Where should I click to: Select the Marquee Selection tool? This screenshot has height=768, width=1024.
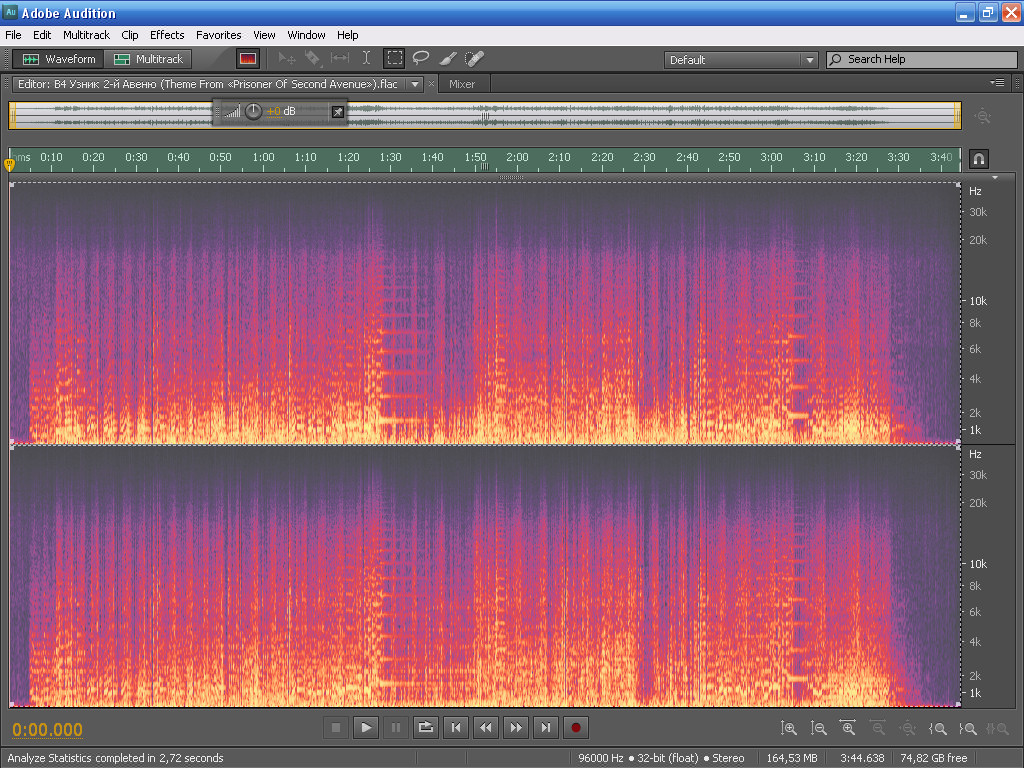click(395, 59)
